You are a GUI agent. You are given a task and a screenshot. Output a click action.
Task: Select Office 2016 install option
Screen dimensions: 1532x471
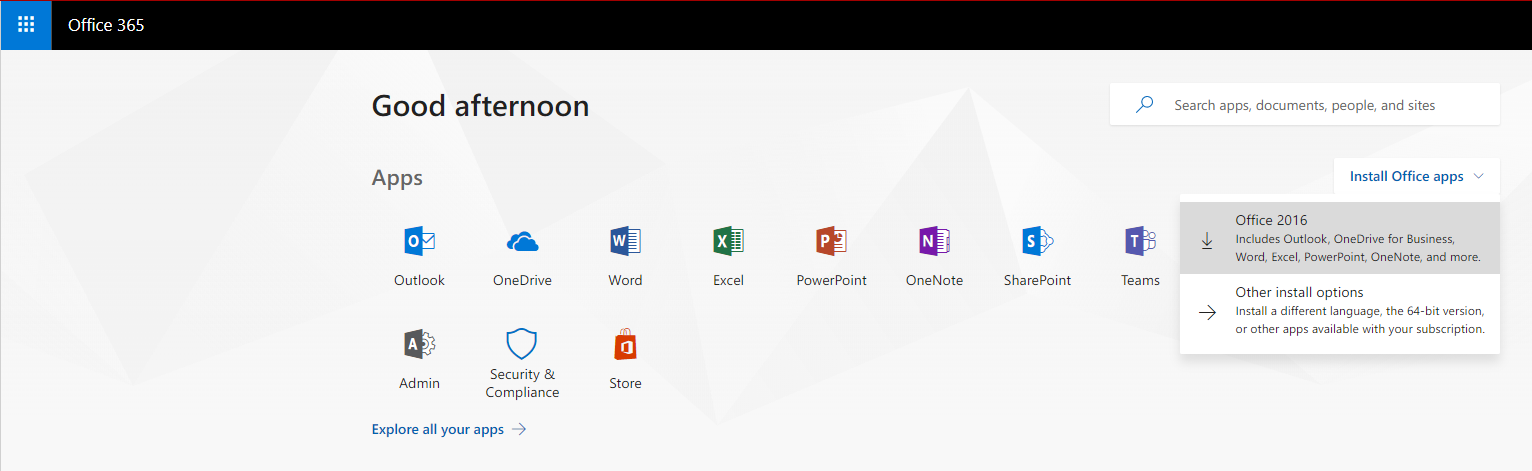tap(1339, 238)
